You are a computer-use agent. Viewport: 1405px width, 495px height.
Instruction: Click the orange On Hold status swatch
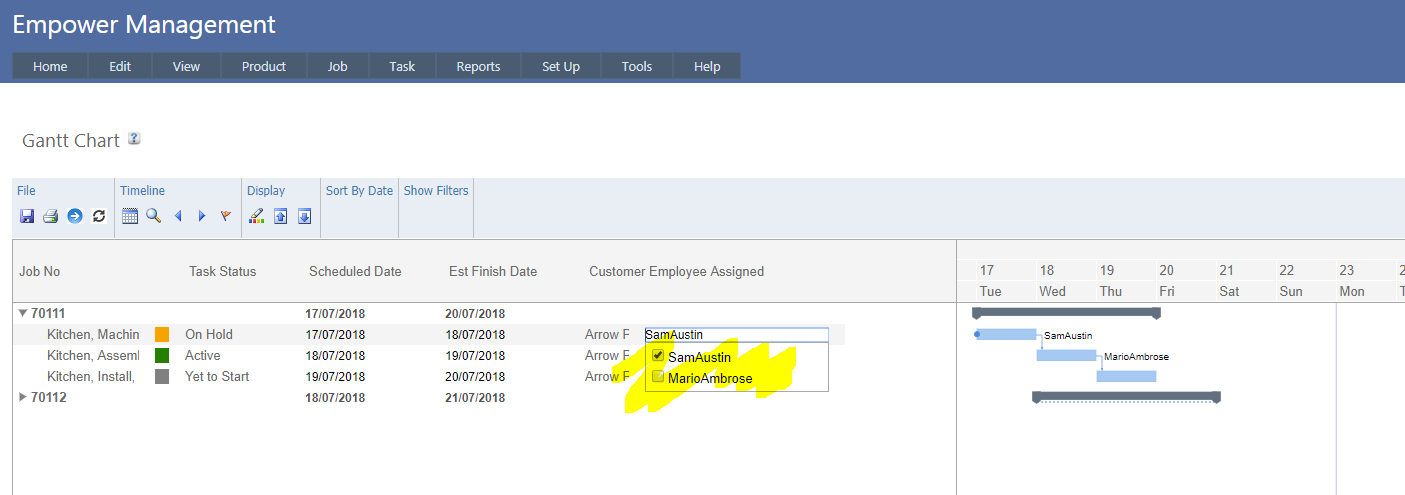pos(162,335)
